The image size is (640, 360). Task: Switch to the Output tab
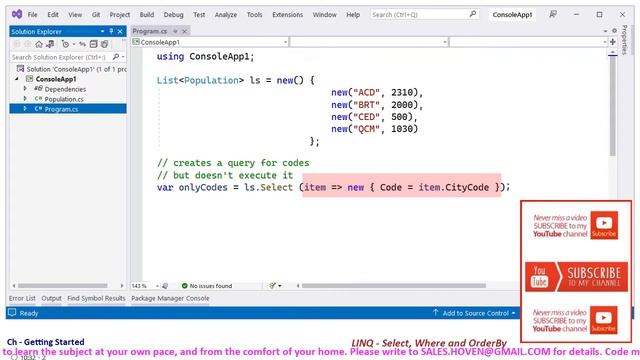point(51,298)
